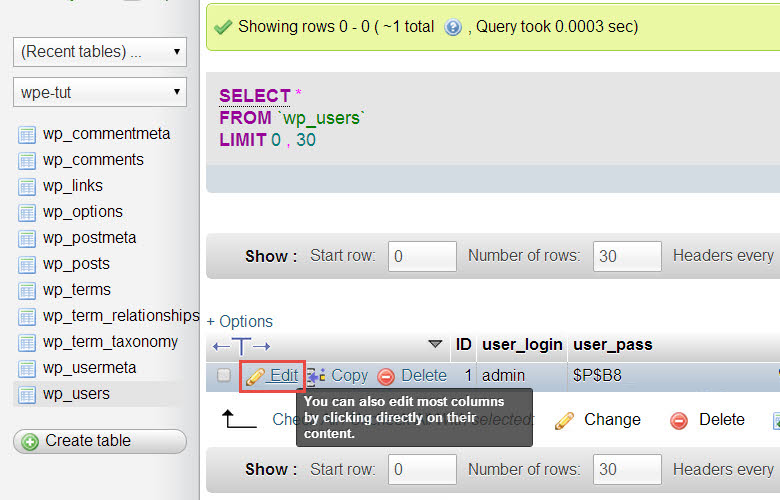
Task: Click the wp_options table icon
Action: (27, 213)
